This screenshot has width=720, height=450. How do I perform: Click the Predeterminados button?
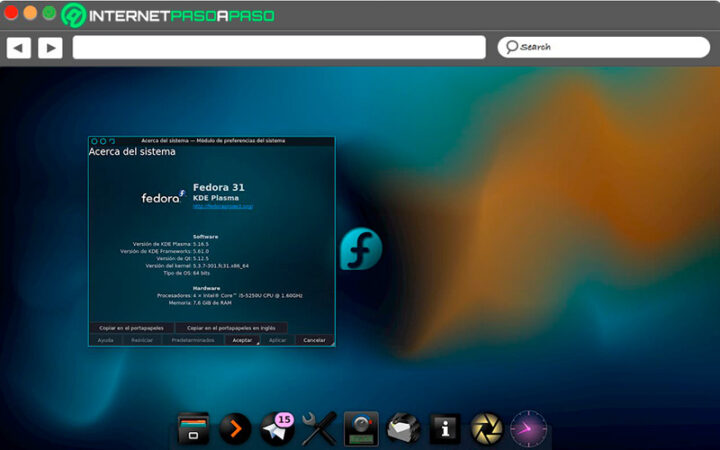coord(193,340)
